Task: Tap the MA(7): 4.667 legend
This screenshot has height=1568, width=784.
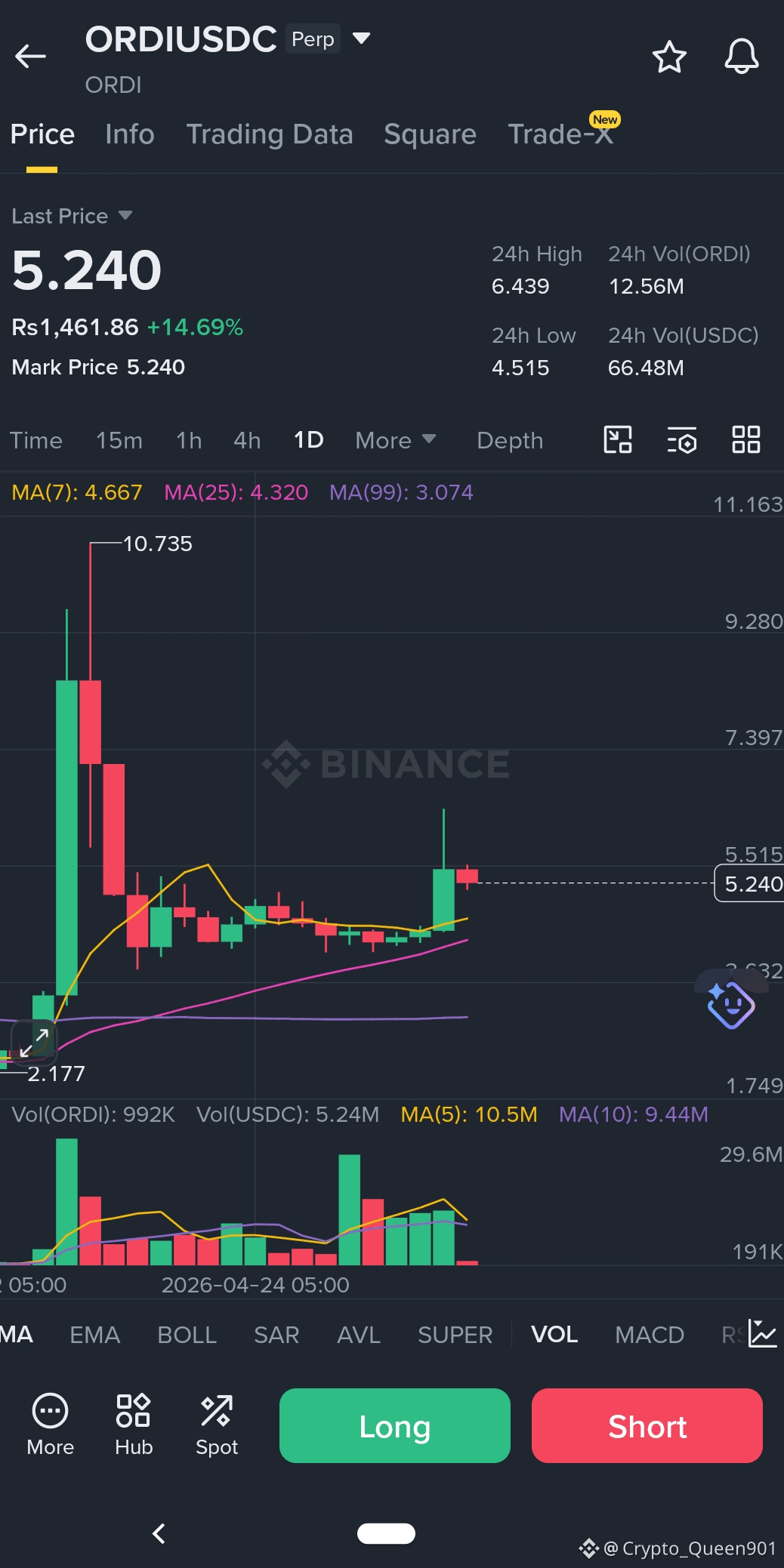Action: coord(77,492)
